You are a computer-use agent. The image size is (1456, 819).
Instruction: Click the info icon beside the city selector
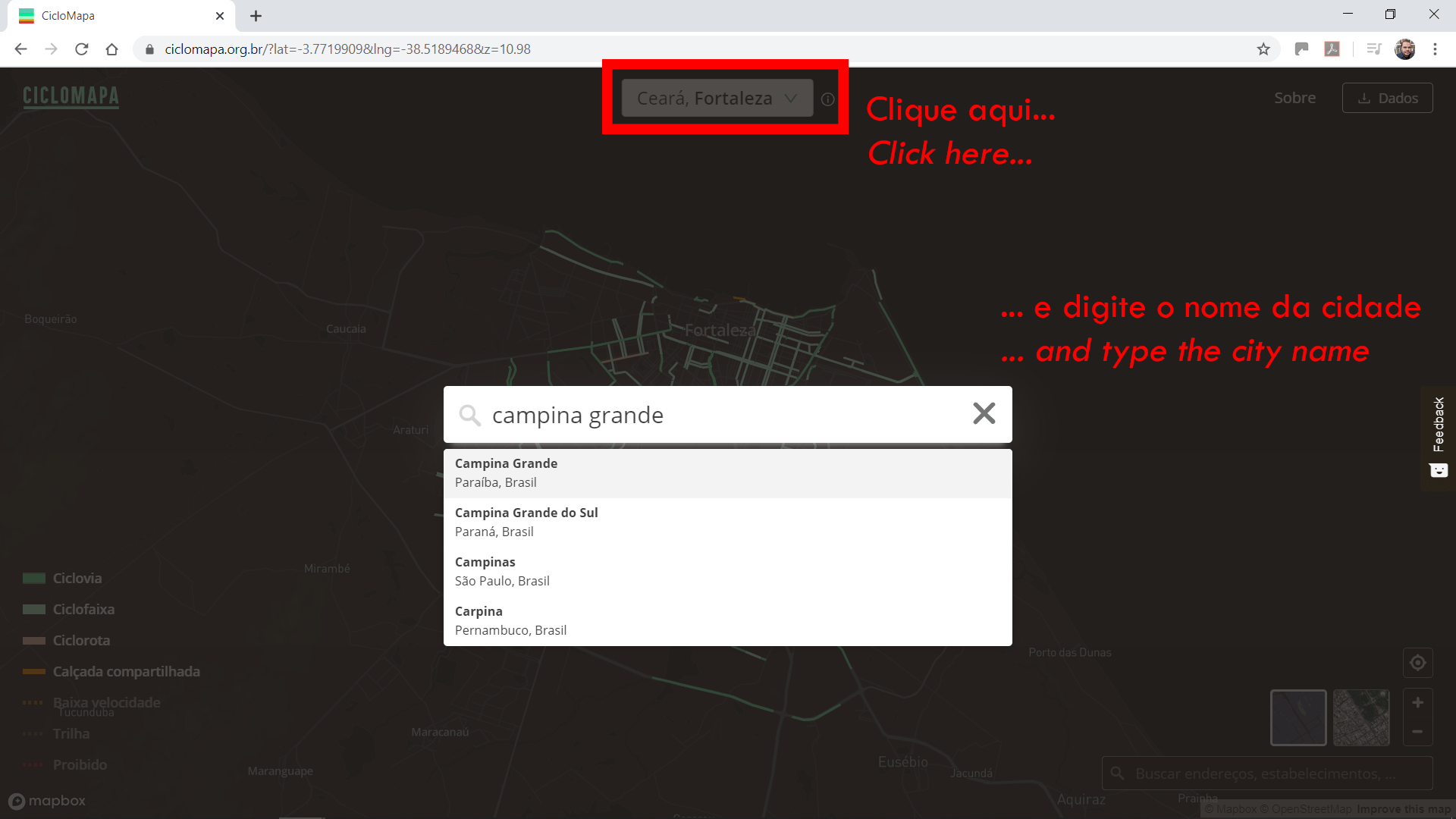pyautogui.click(x=828, y=99)
